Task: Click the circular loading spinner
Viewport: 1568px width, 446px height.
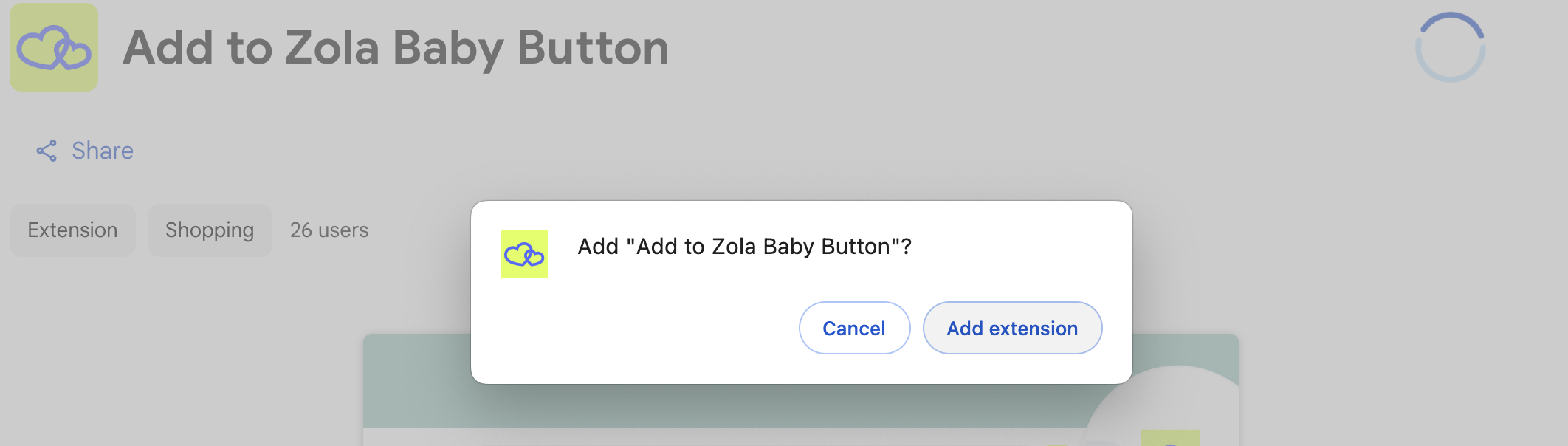Action: pyautogui.click(x=1450, y=47)
